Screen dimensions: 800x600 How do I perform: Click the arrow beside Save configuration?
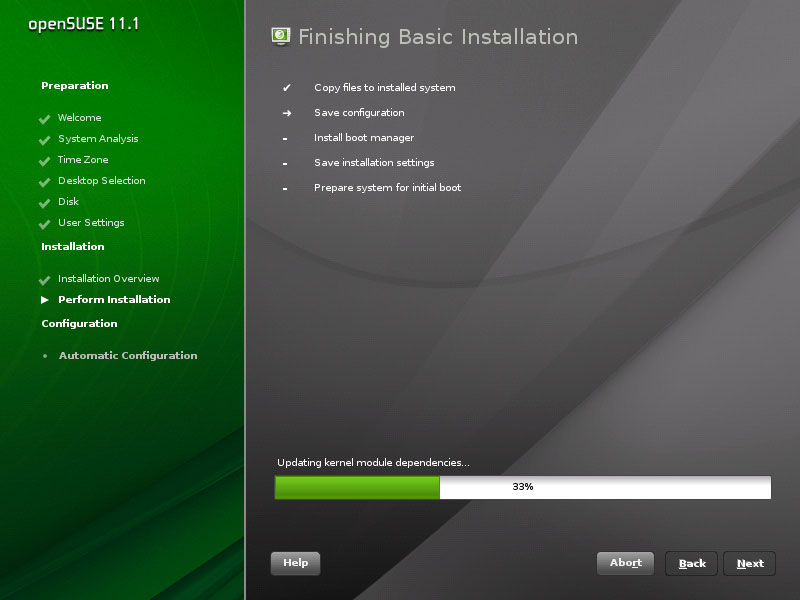coord(287,113)
